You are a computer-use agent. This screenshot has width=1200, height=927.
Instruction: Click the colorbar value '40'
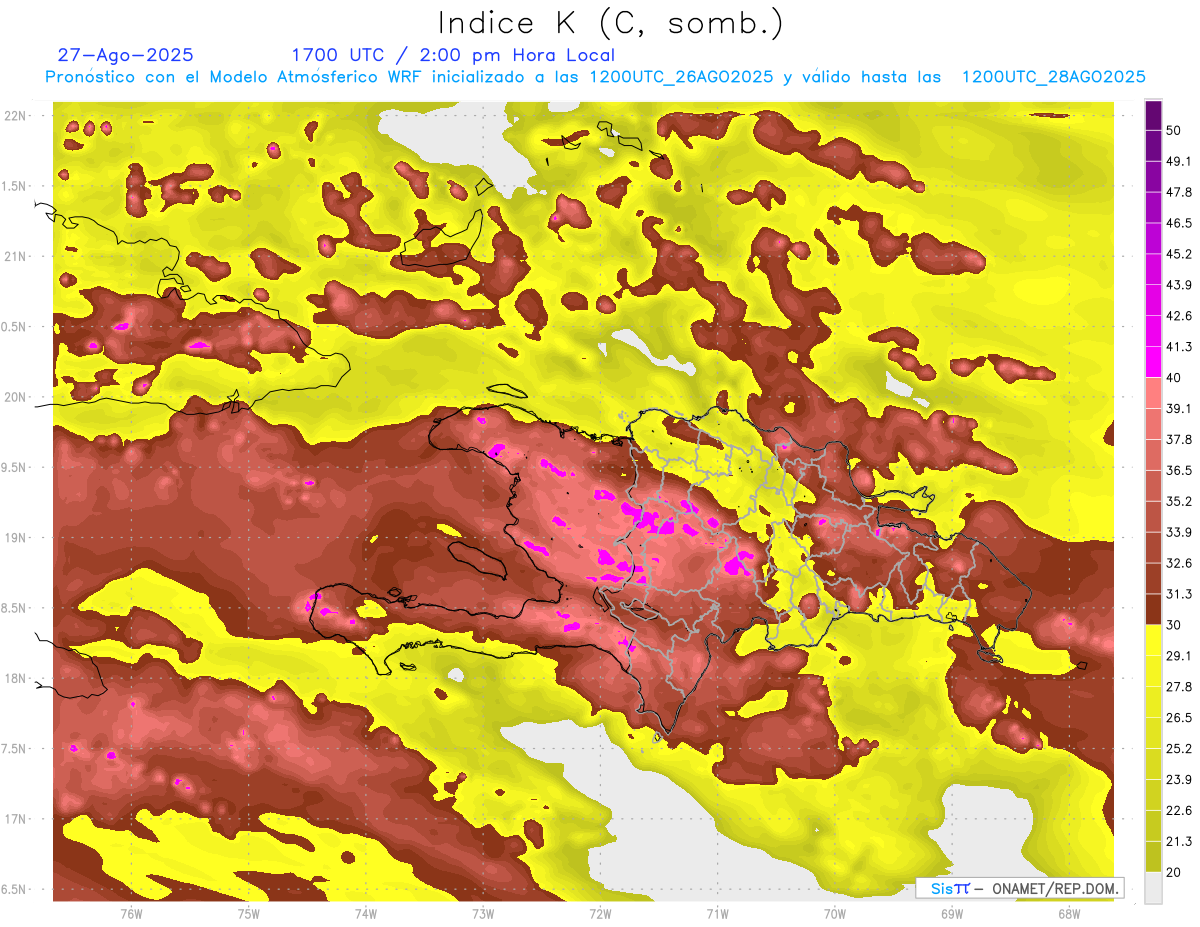pyautogui.click(x=1174, y=378)
